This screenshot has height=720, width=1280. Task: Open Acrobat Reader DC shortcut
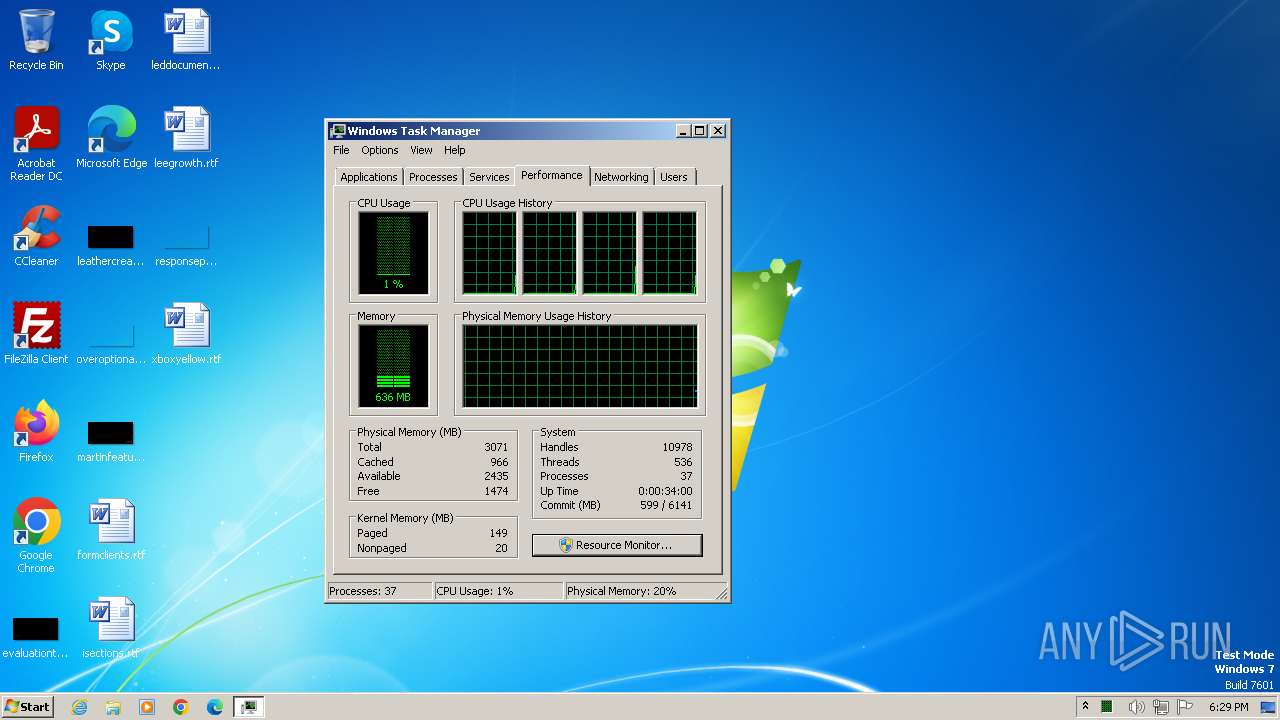coord(36,144)
